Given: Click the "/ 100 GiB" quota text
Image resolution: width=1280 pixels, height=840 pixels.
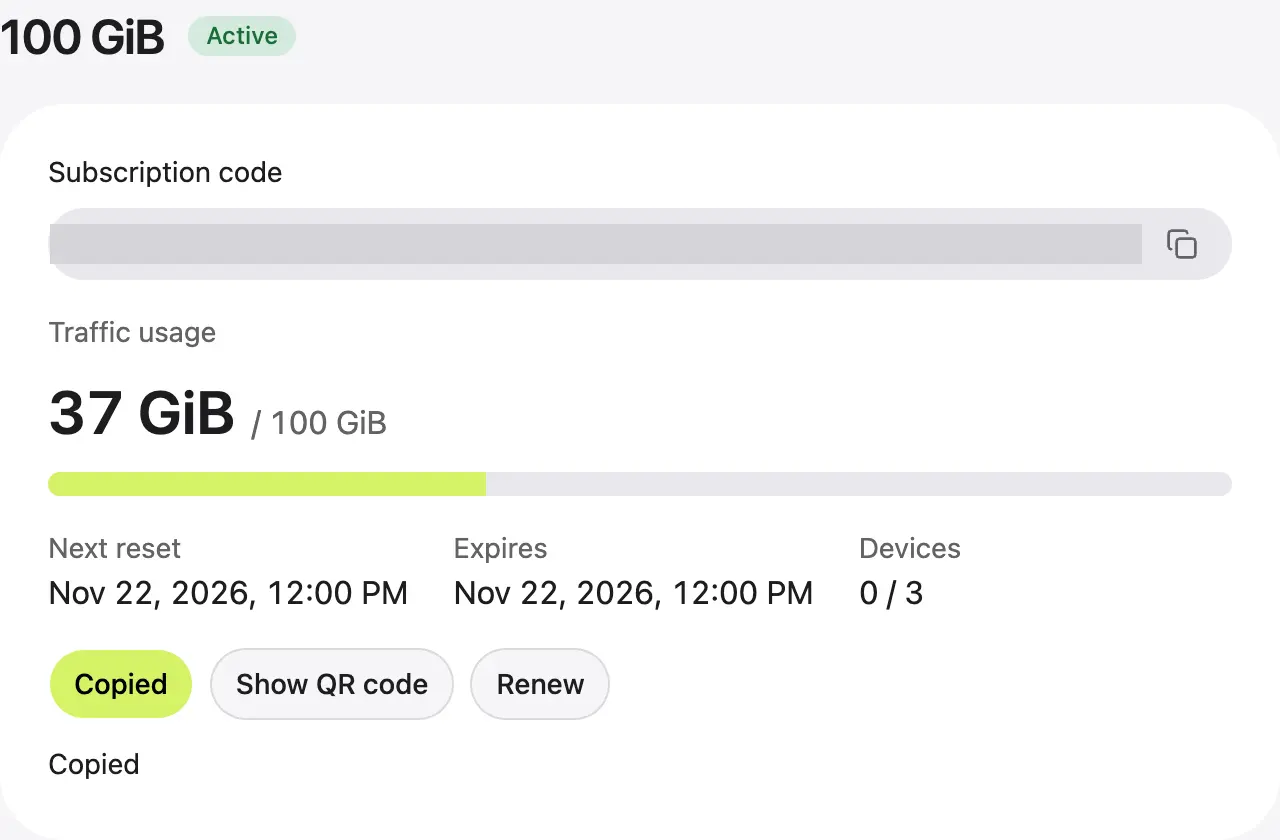Looking at the screenshot, I should click(319, 423).
